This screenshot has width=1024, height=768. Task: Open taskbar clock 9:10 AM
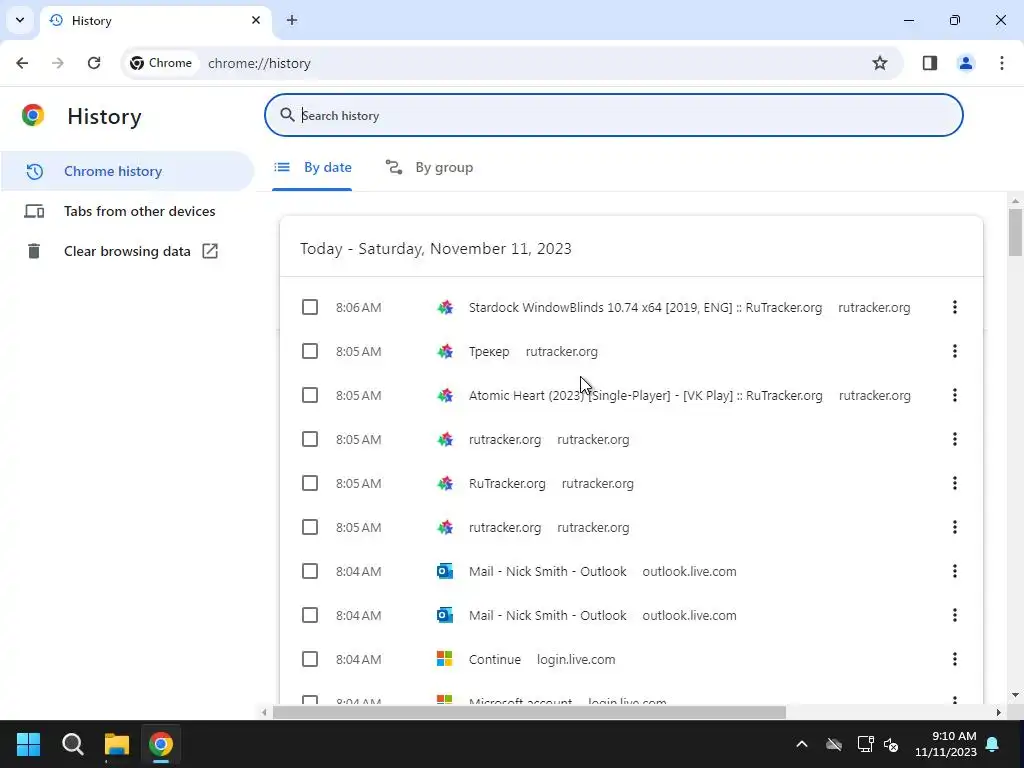point(946,744)
